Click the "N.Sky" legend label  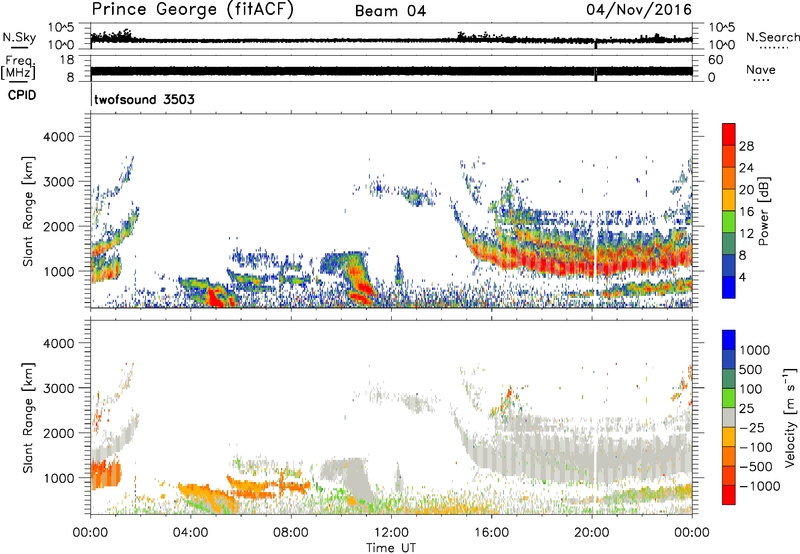pyautogui.click(x=19, y=37)
